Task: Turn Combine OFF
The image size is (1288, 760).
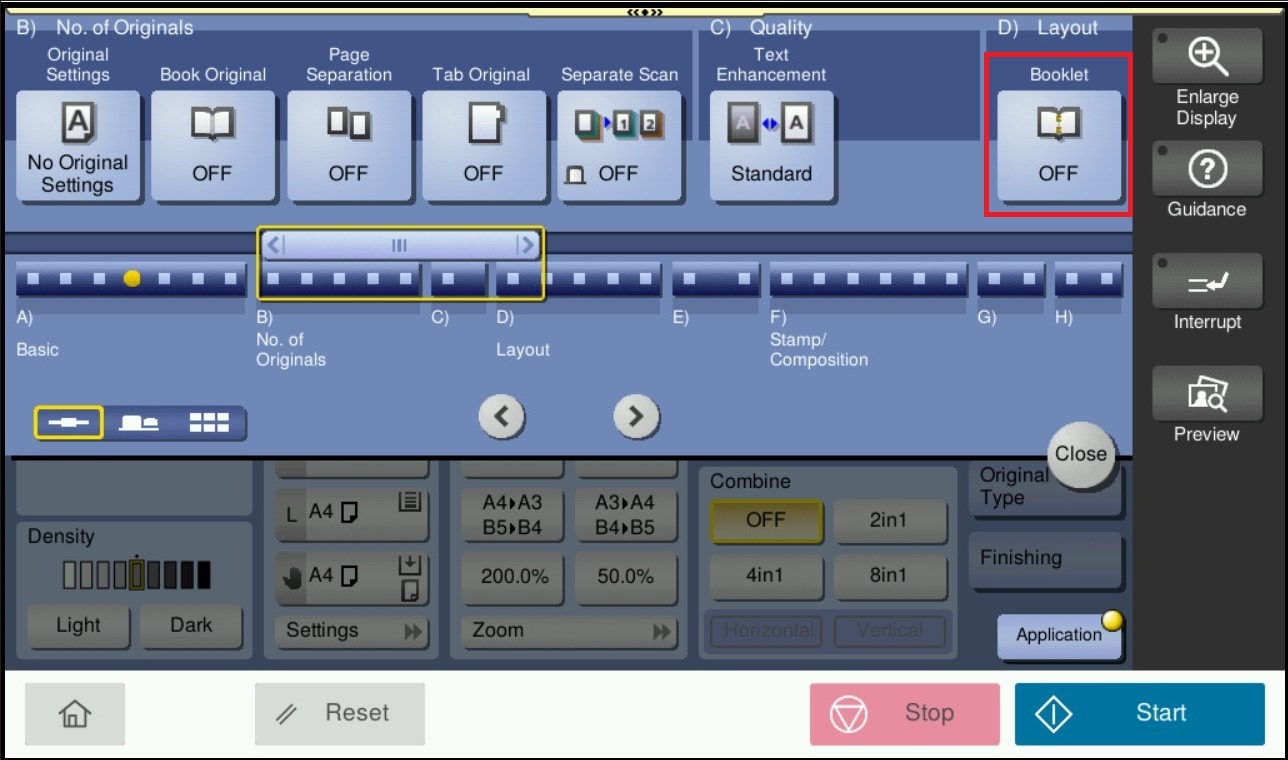Action: coord(766,519)
